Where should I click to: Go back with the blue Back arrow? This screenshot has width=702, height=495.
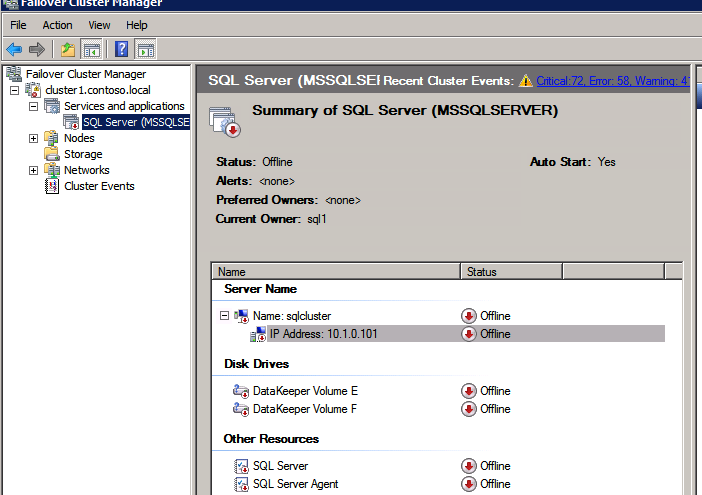tap(14, 49)
